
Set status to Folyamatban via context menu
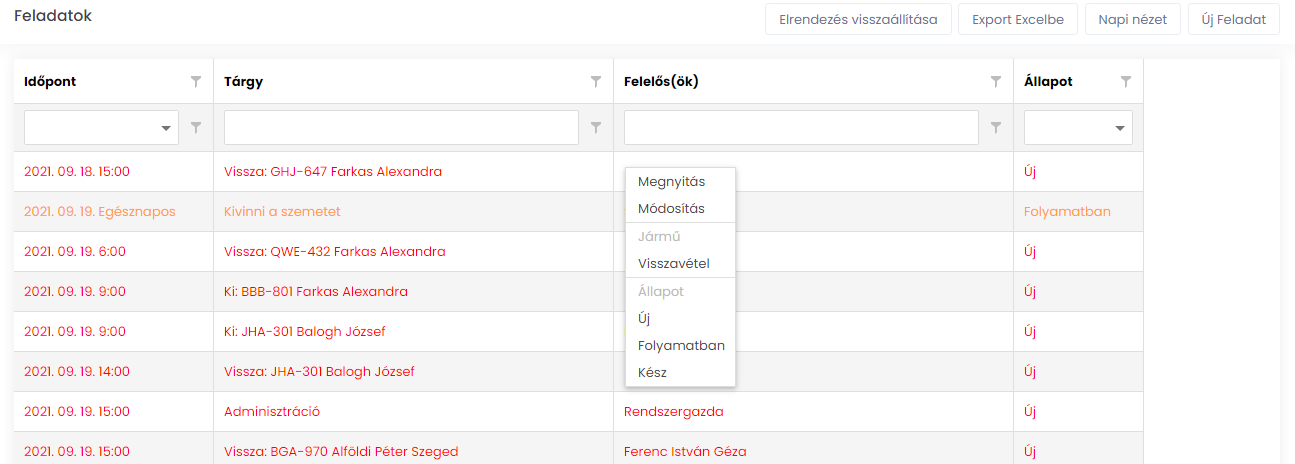click(x=680, y=345)
